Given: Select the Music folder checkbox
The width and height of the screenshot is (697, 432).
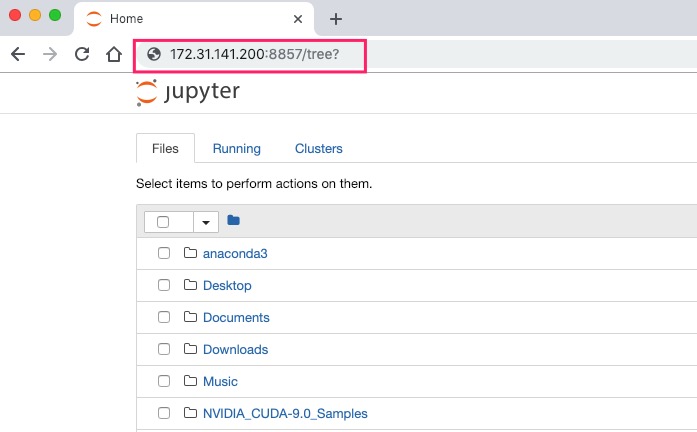Looking at the screenshot, I should pyautogui.click(x=164, y=381).
